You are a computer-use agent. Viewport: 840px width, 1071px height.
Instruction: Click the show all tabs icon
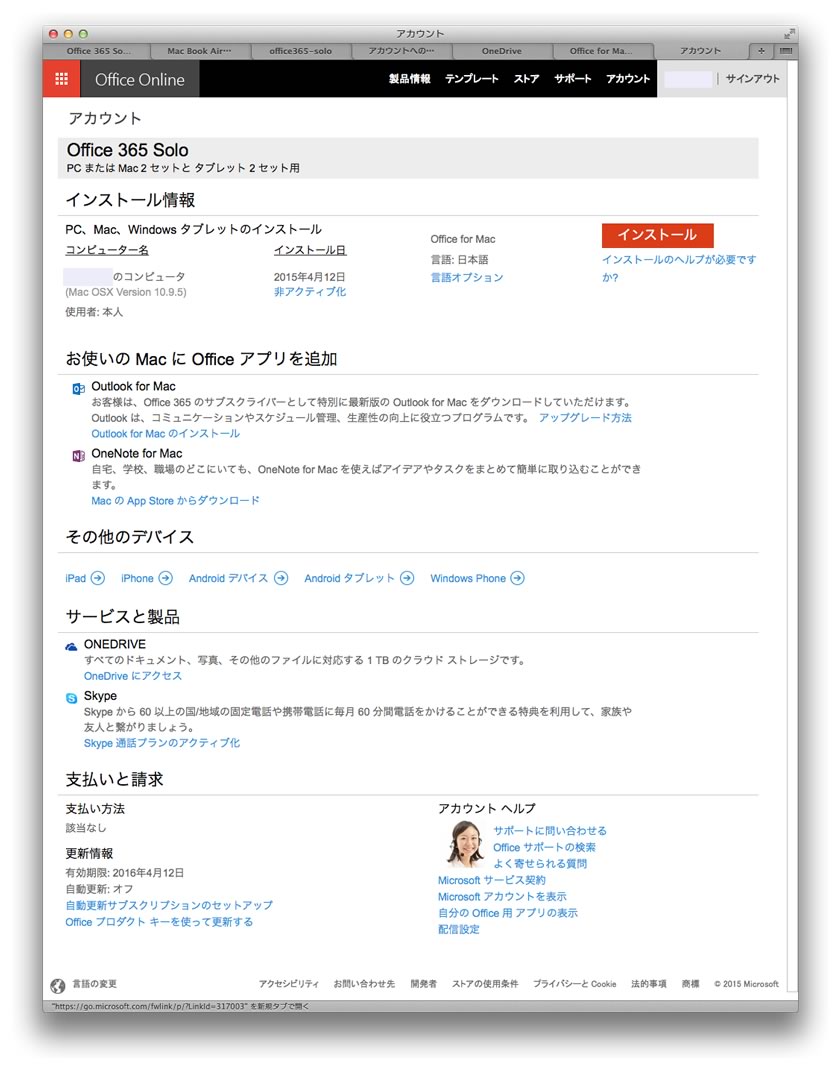(x=785, y=51)
